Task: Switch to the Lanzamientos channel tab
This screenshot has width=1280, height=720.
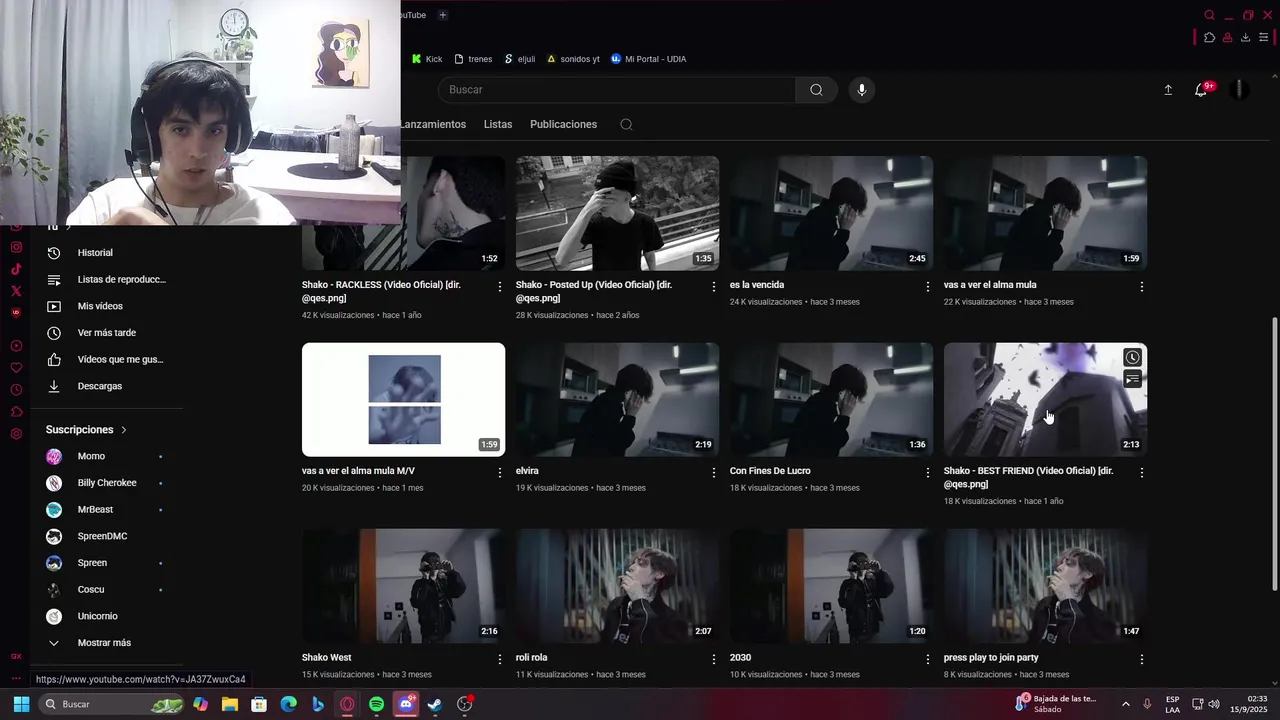Action: [x=434, y=125]
